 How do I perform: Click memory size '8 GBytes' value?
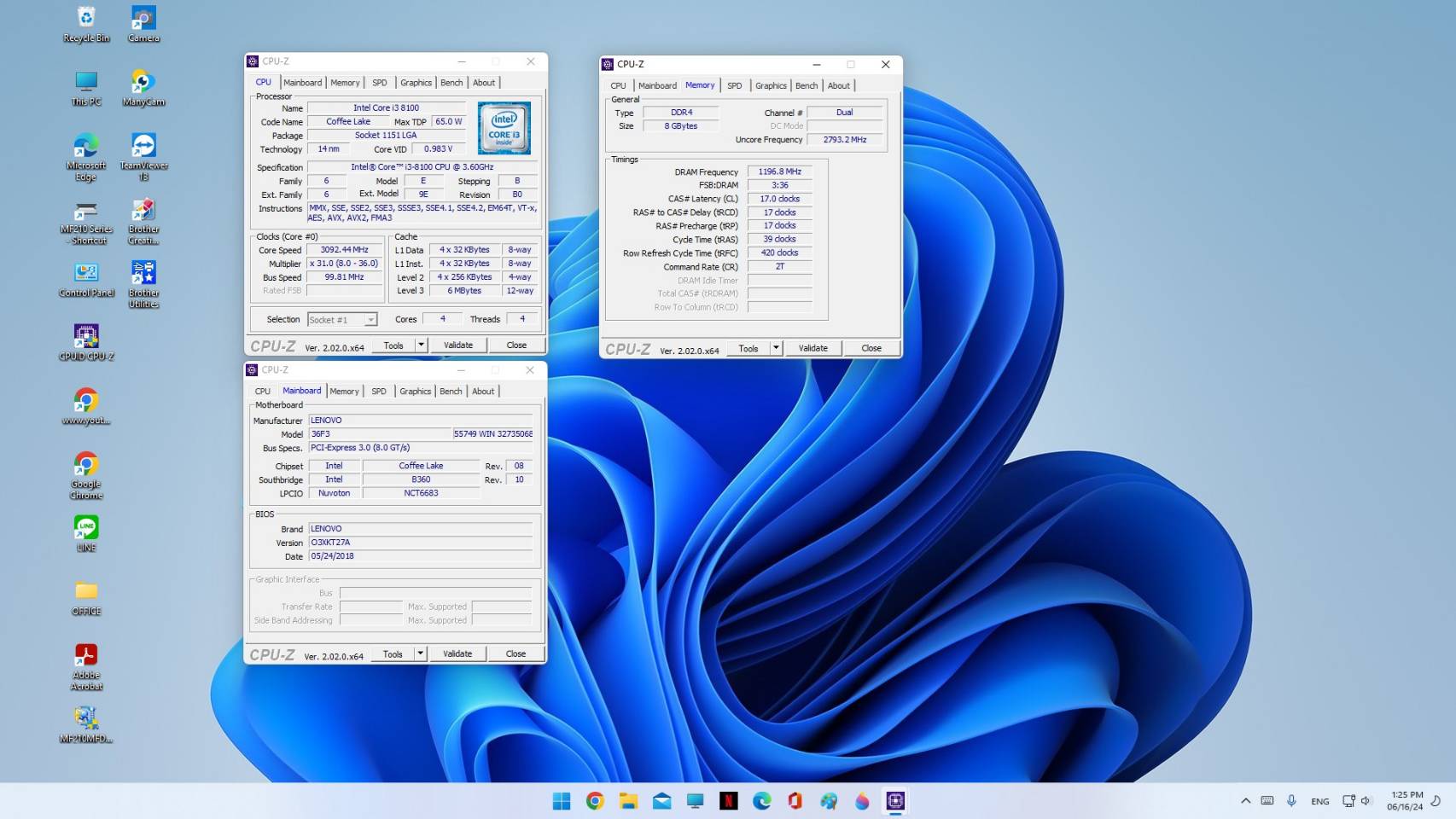tap(681, 125)
